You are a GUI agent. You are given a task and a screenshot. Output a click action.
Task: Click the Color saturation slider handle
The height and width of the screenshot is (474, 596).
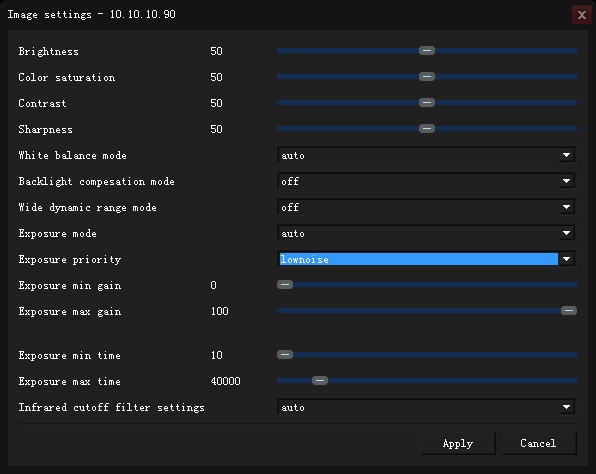pyautogui.click(x=427, y=77)
